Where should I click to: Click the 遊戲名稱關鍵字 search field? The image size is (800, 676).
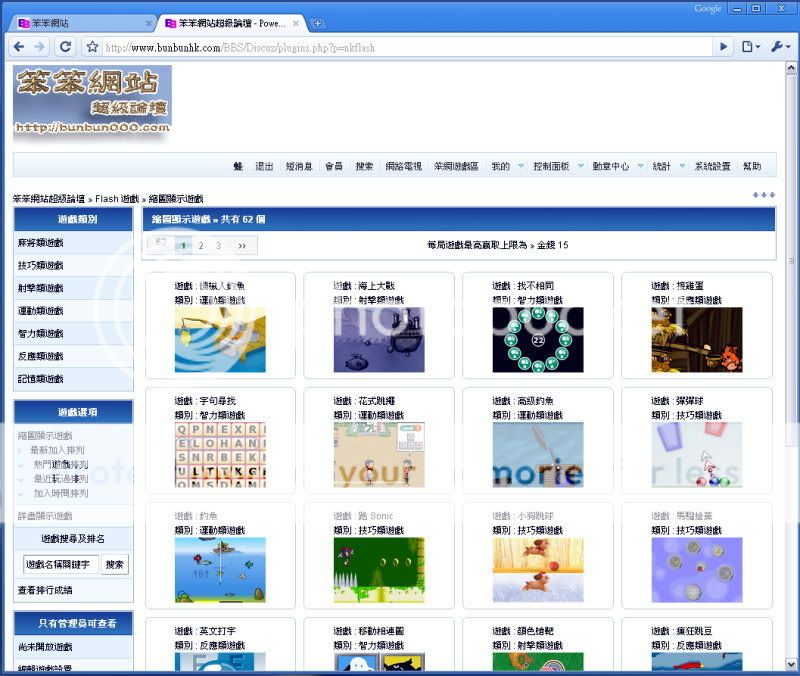pos(60,565)
